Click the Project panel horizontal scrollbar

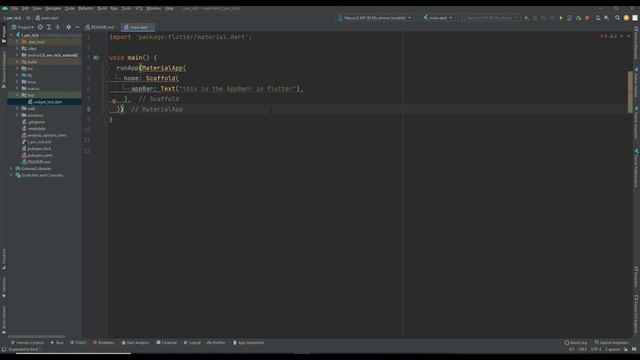pyautogui.click(x=36, y=337)
